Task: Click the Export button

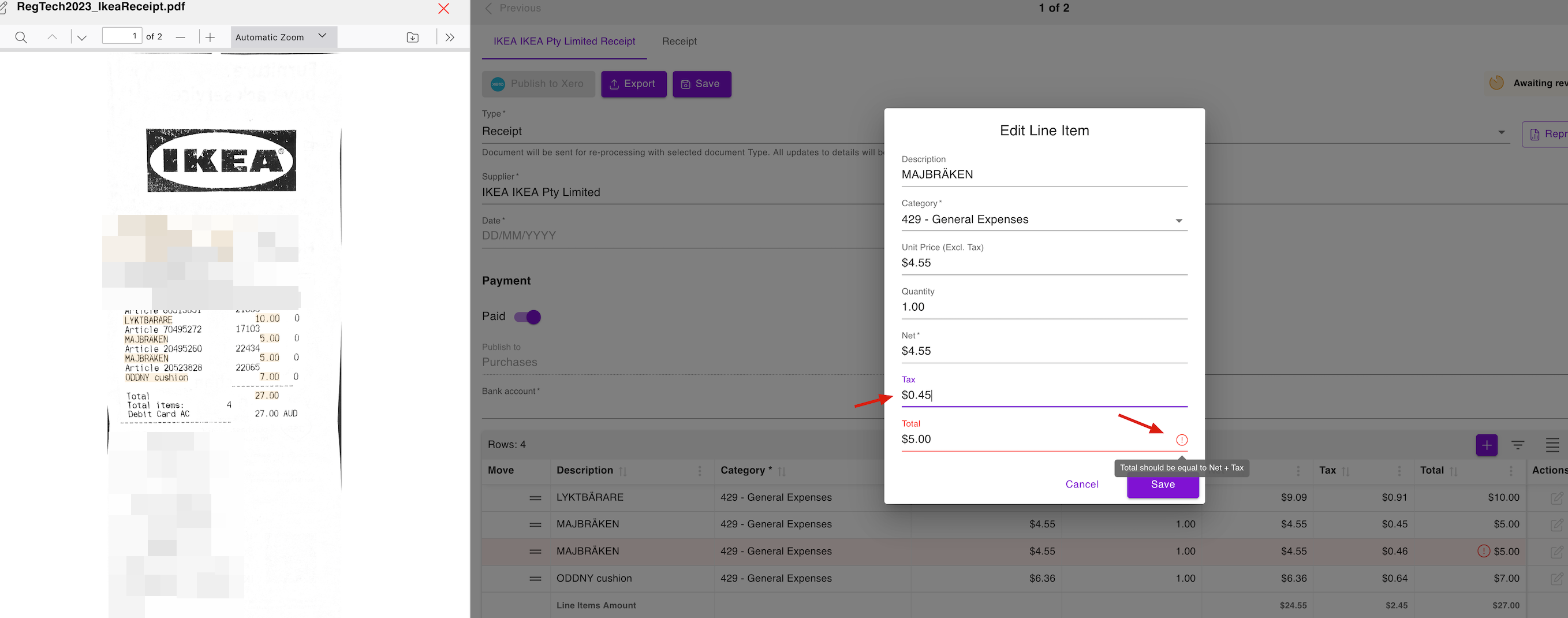Action: pyautogui.click(x=634, y=84)
